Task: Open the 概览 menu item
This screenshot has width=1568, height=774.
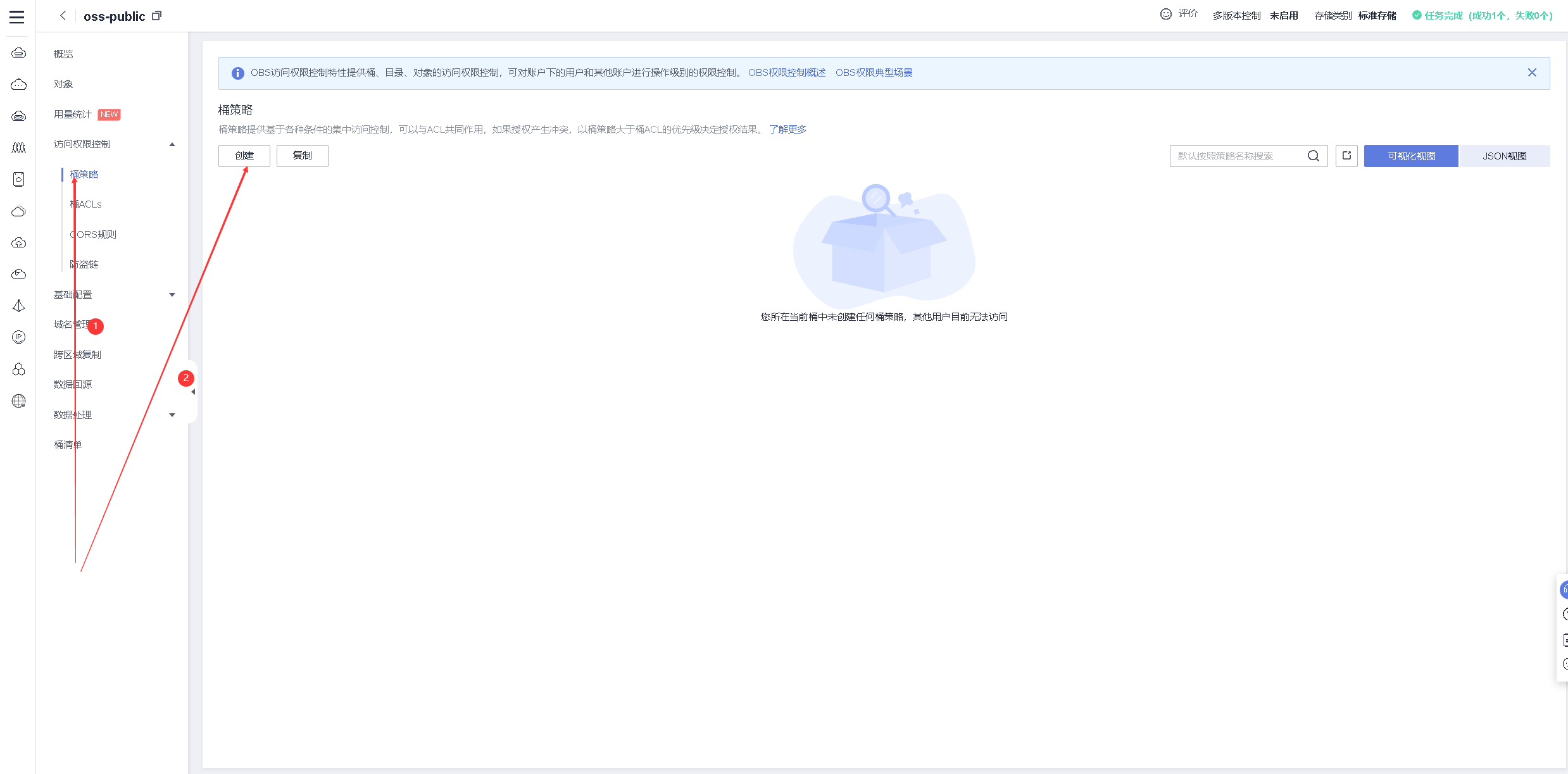Action: [63, 54]
